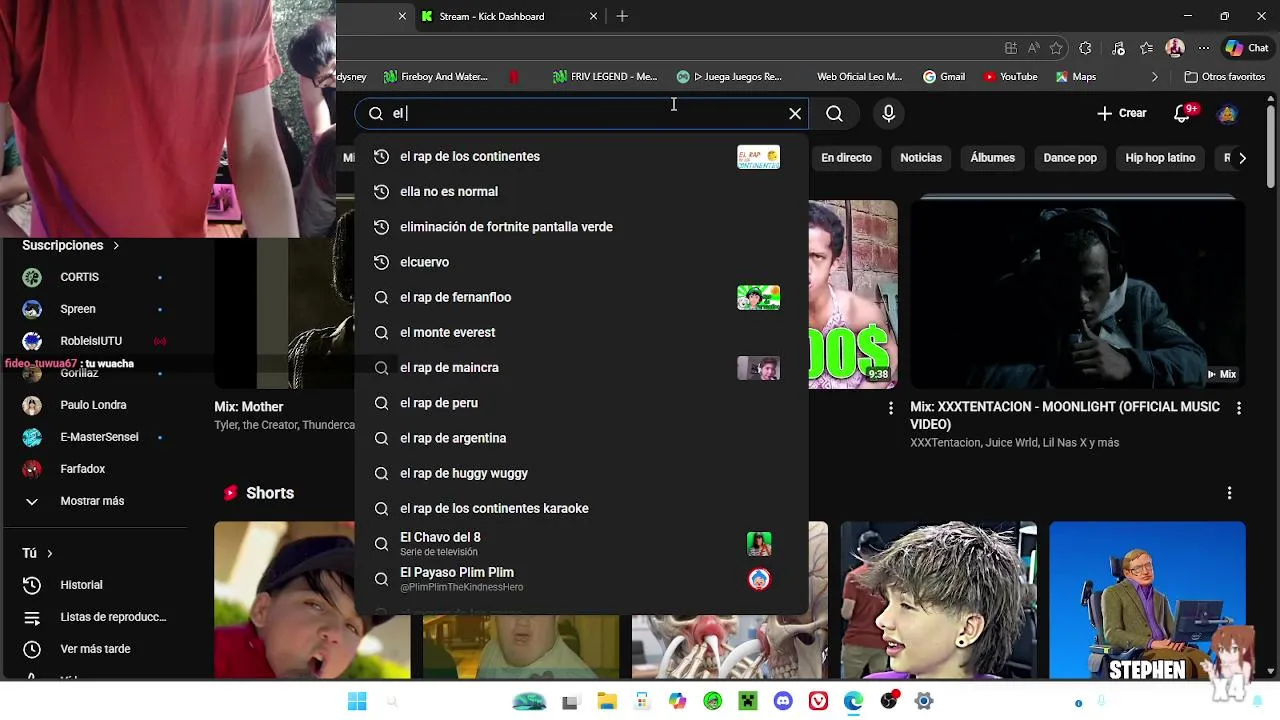
Task: Click the Crear button
Action: point(1122,114)
